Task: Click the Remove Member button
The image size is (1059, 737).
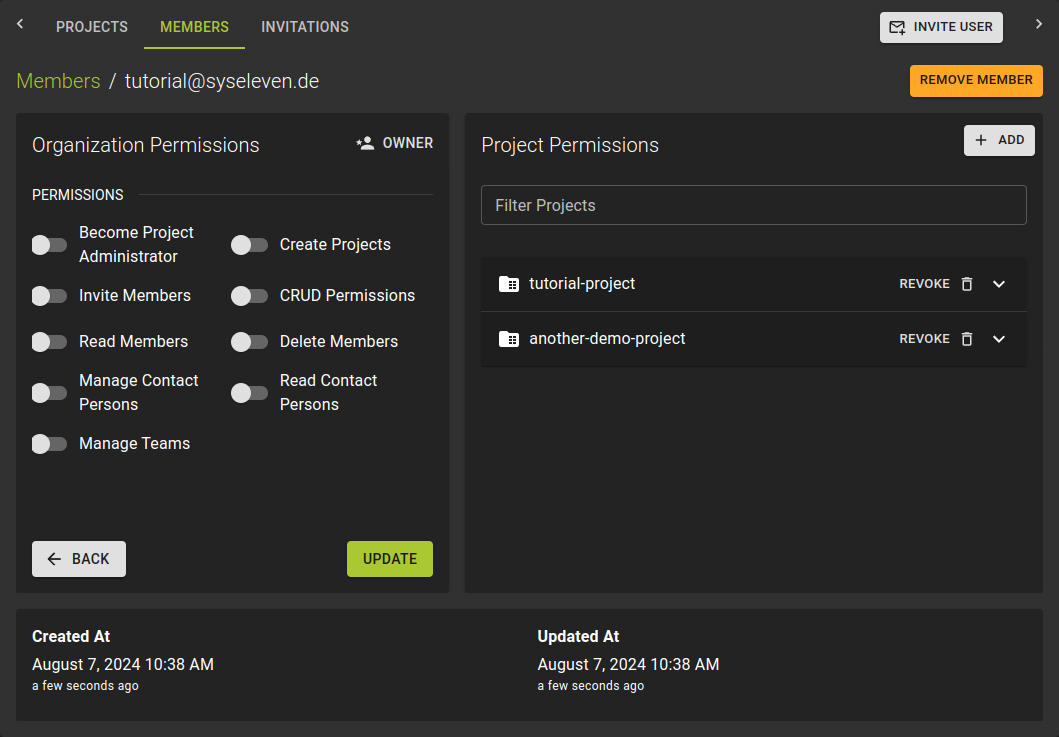Action: 976,80
